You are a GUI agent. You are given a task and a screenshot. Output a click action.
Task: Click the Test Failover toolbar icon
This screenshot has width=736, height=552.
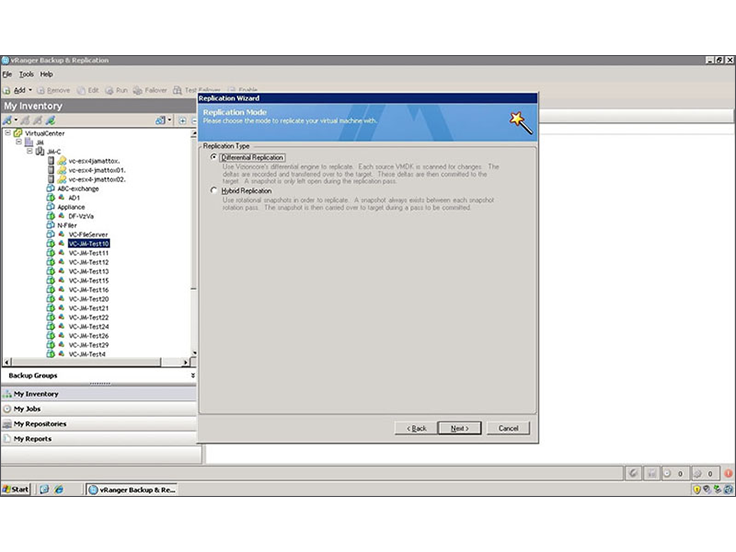177,90
